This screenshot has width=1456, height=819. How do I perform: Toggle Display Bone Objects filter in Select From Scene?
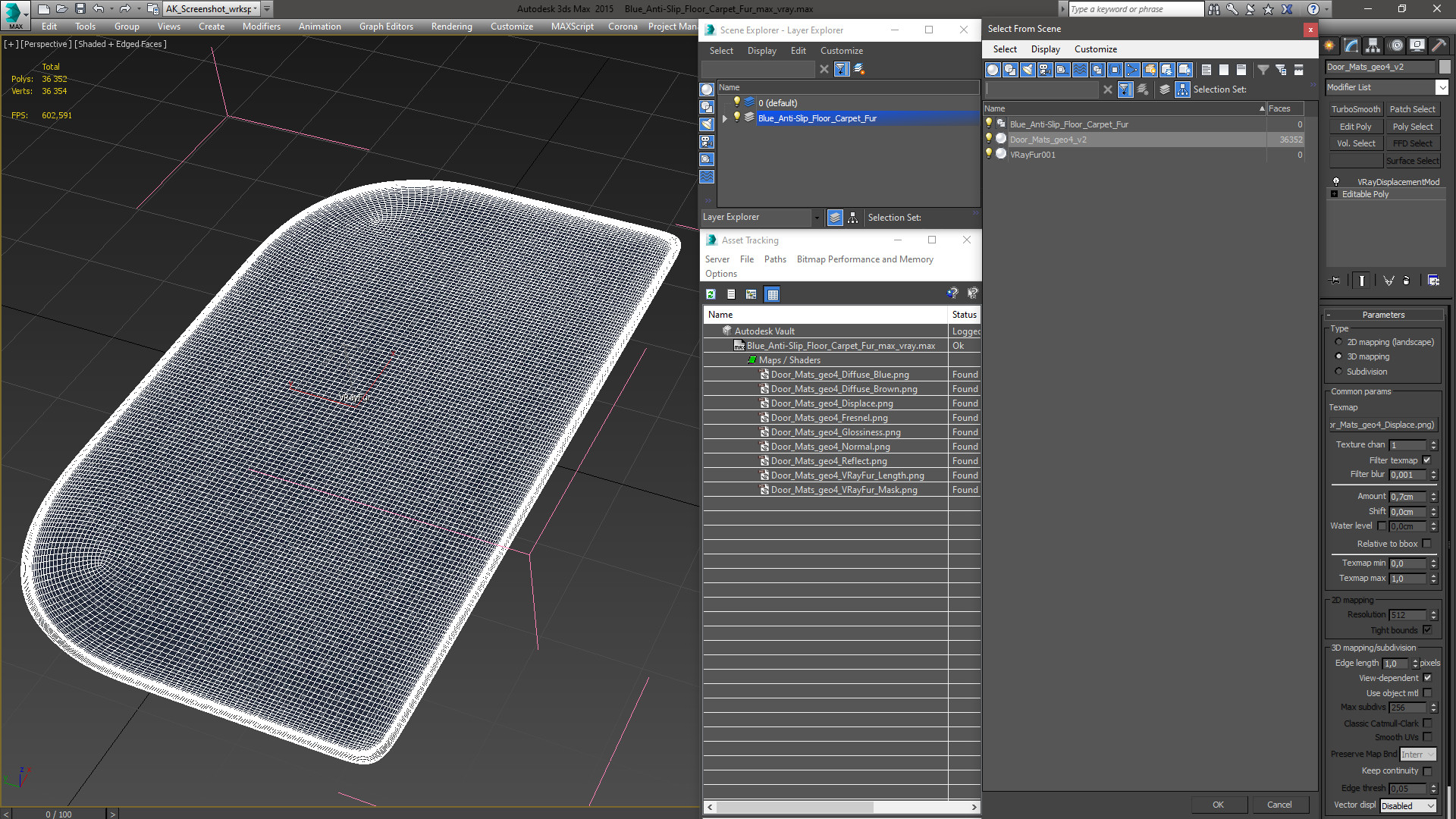click(x=1132, y=70)
